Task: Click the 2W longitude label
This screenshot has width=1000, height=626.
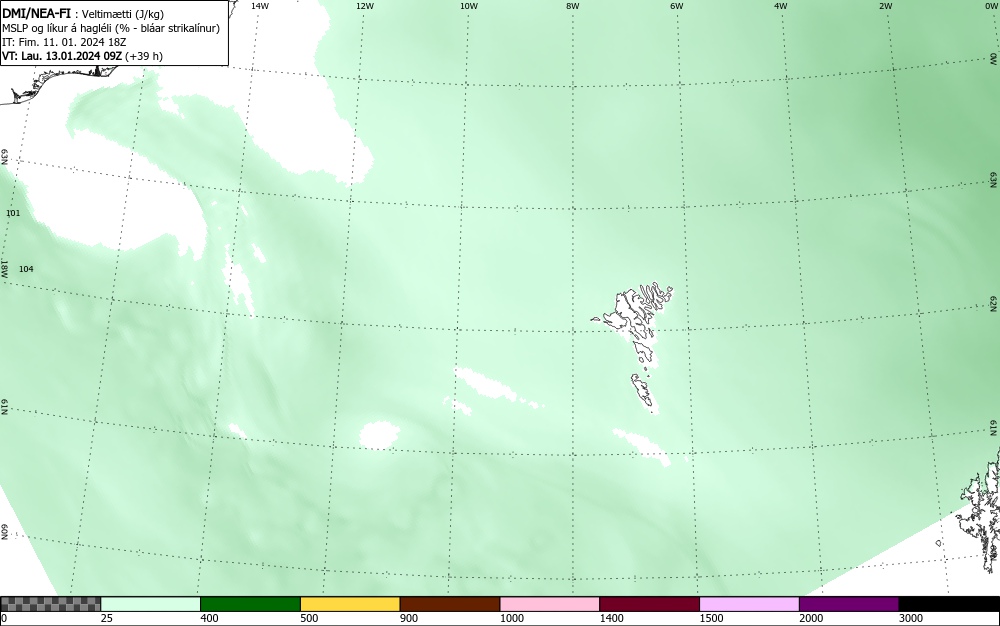Action: click(885, 6)
